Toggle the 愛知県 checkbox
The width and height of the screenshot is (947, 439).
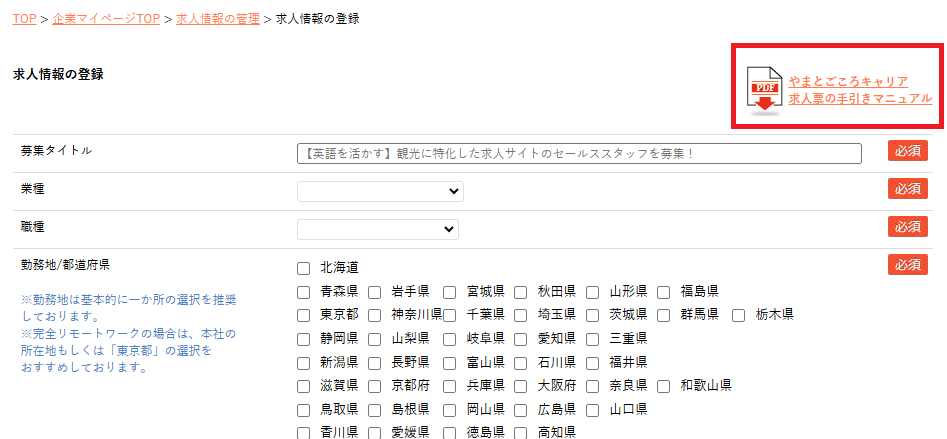(521, 339)
